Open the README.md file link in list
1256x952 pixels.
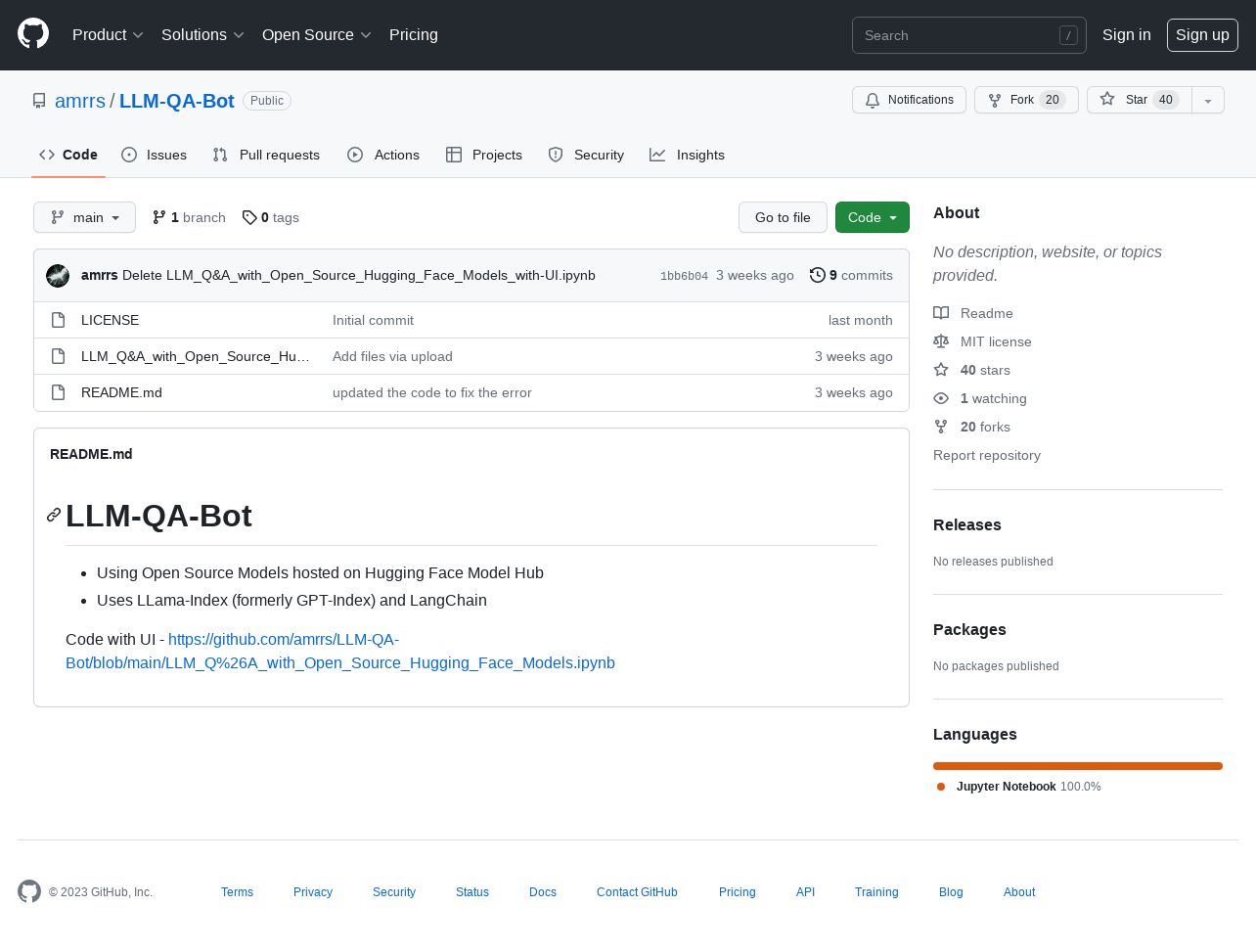click(121, 392)
